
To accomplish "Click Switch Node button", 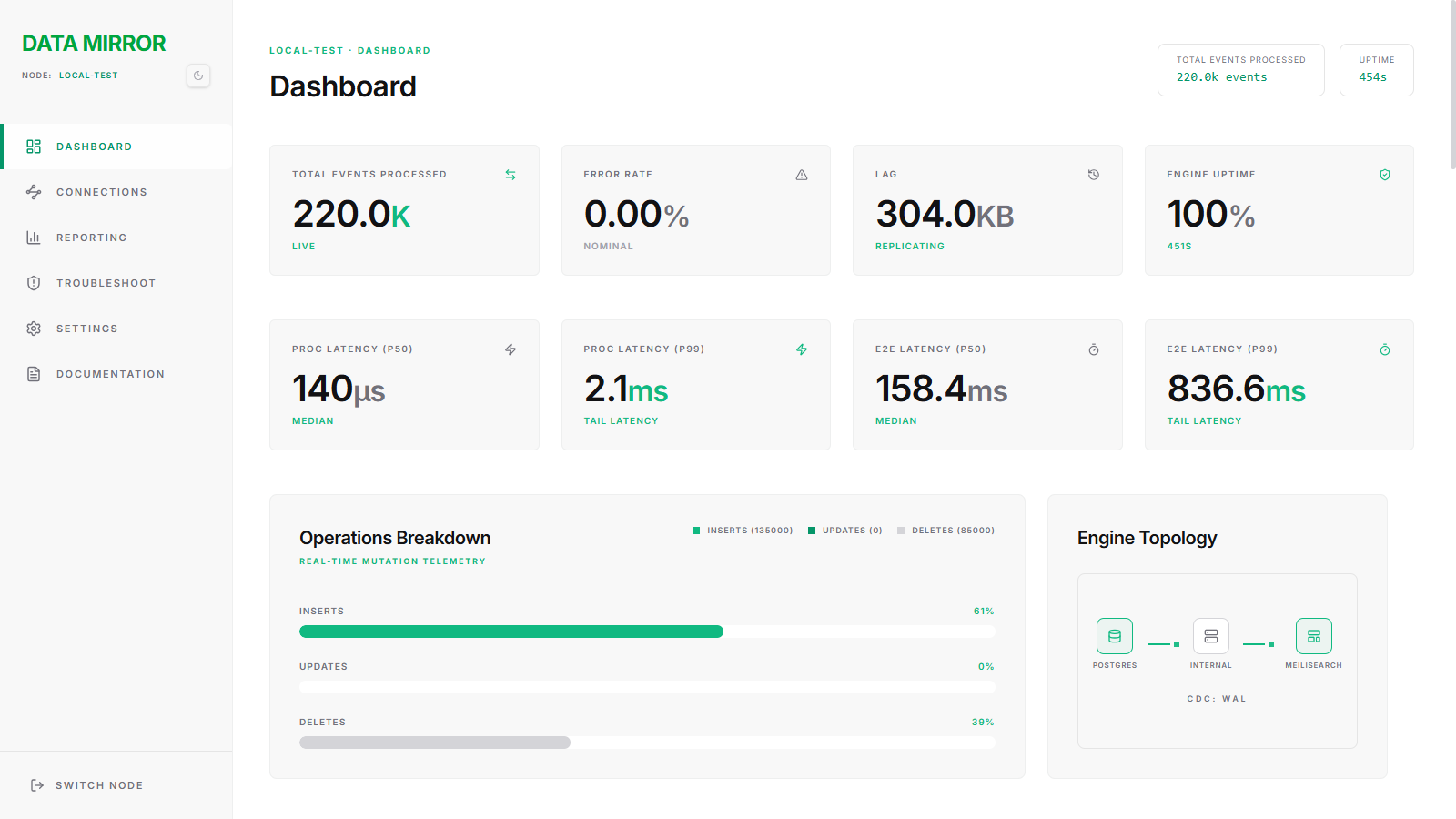I will (116, 785).
